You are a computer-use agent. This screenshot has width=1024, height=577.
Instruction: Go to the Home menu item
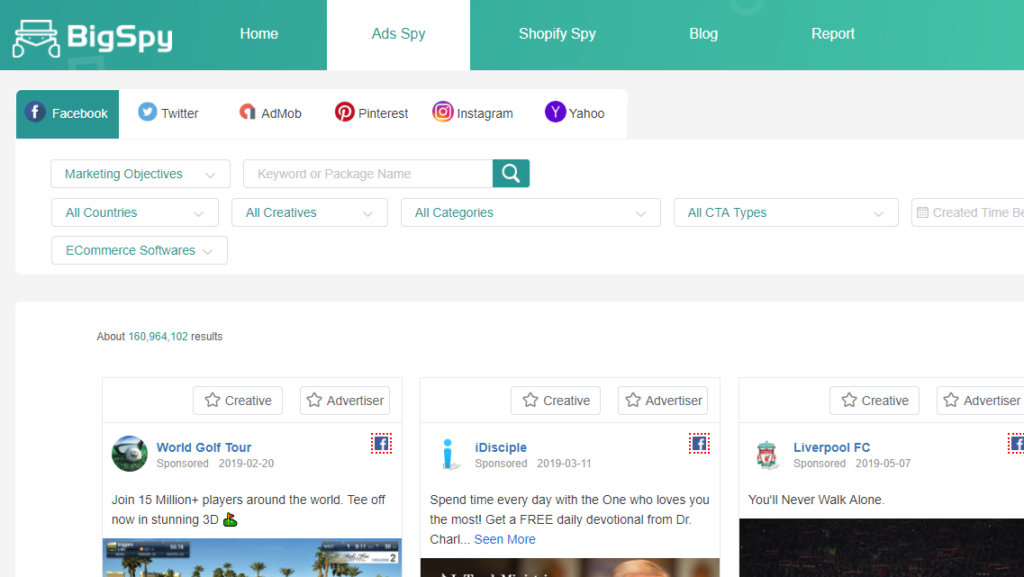point(259,34)
